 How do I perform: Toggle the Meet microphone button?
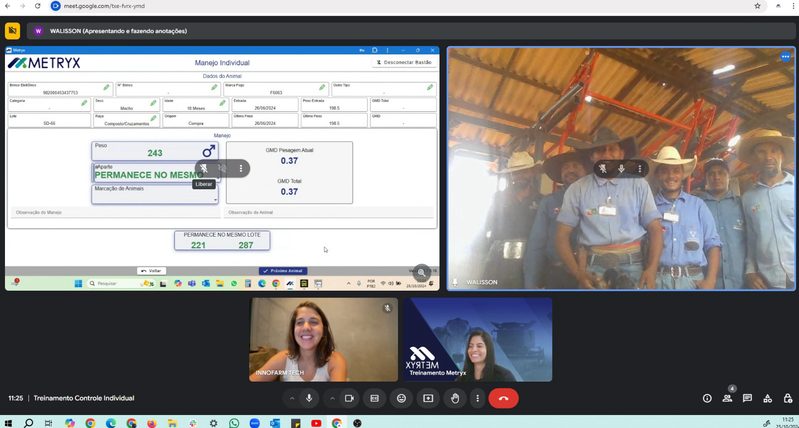pyautogui.click(x=309, y=398)
